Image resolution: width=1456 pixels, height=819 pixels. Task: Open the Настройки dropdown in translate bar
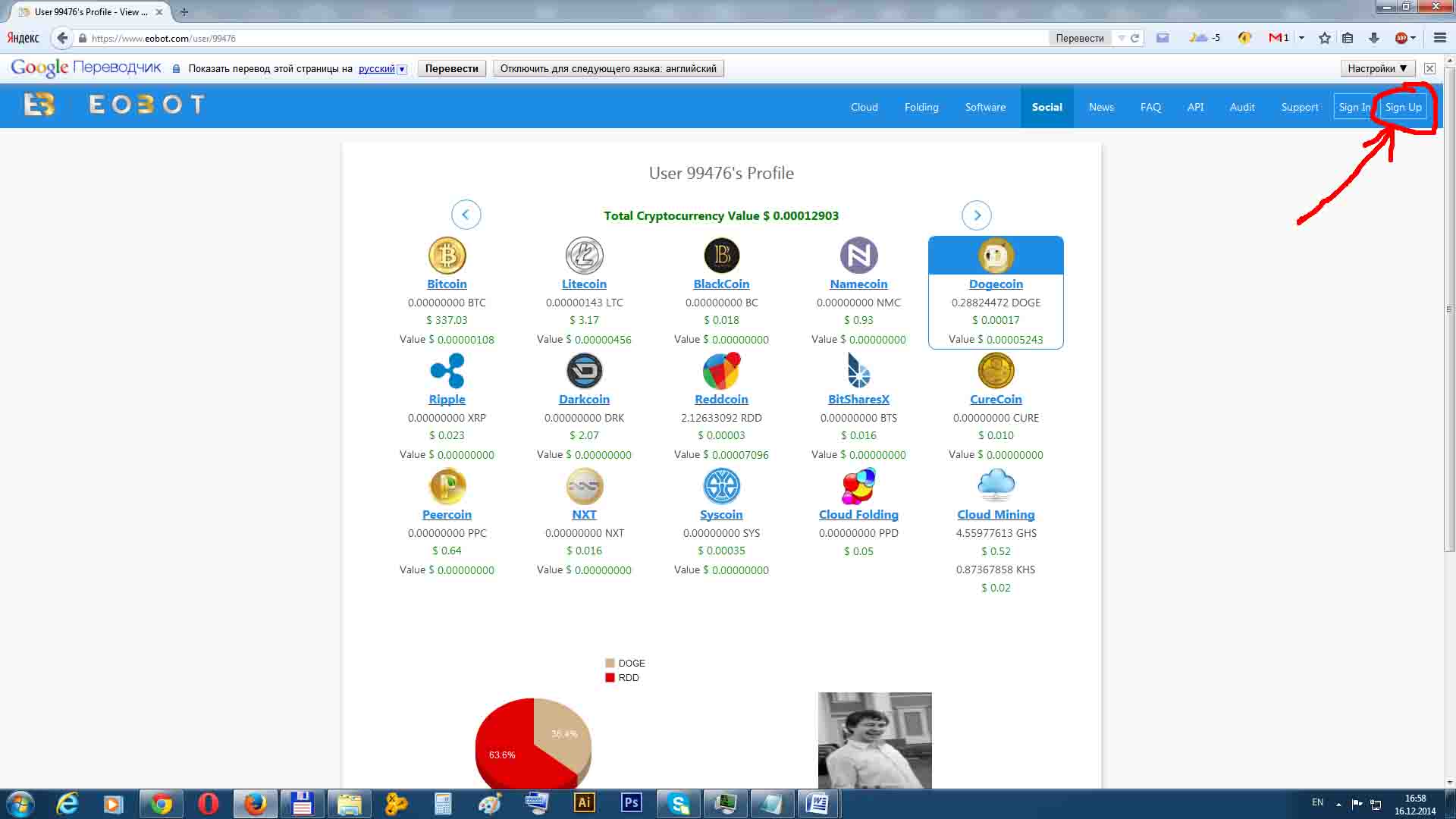pyautogui.click(x=1377, y=68)
